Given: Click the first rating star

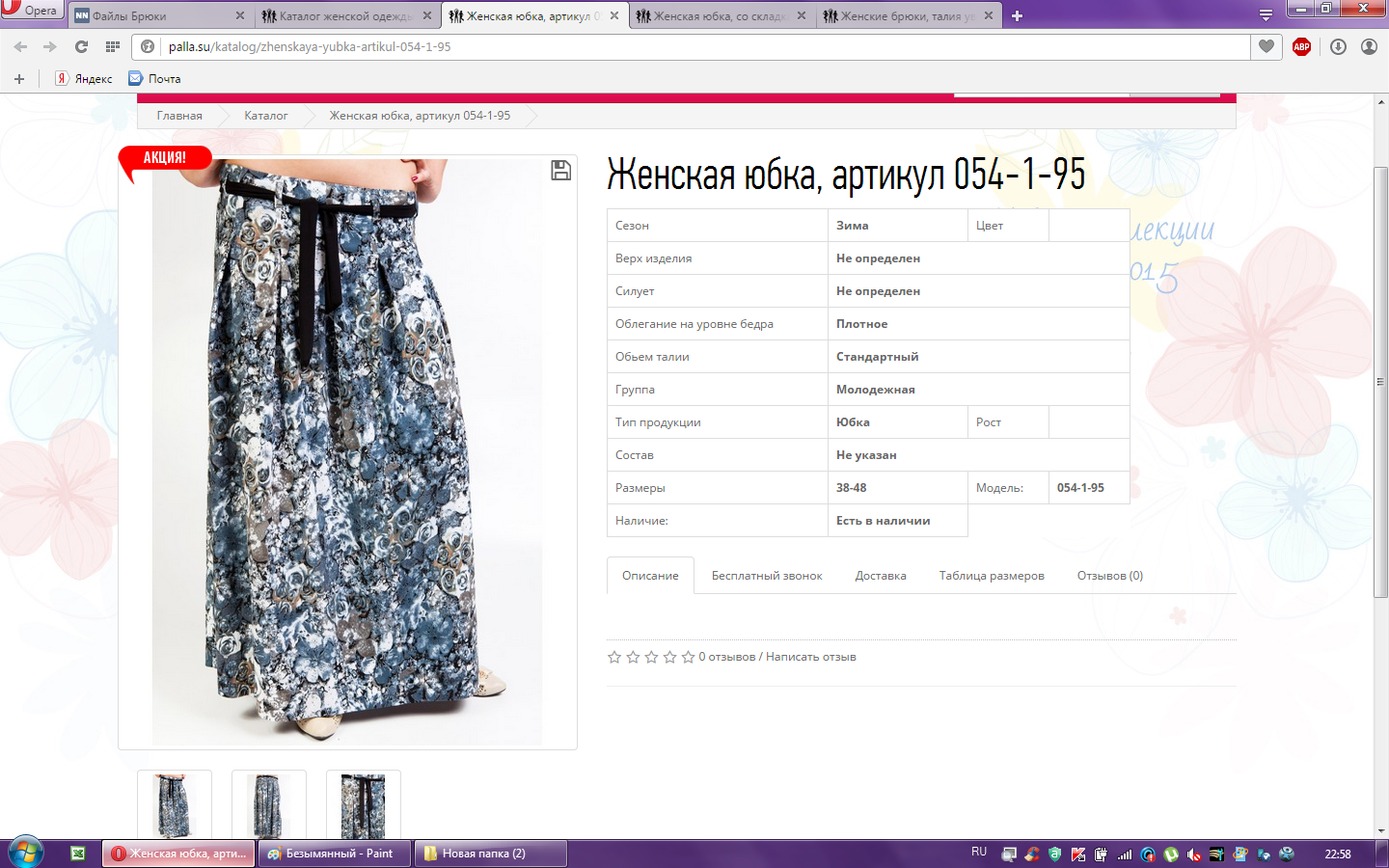Looking at the screenshot, I should (614, 657).
